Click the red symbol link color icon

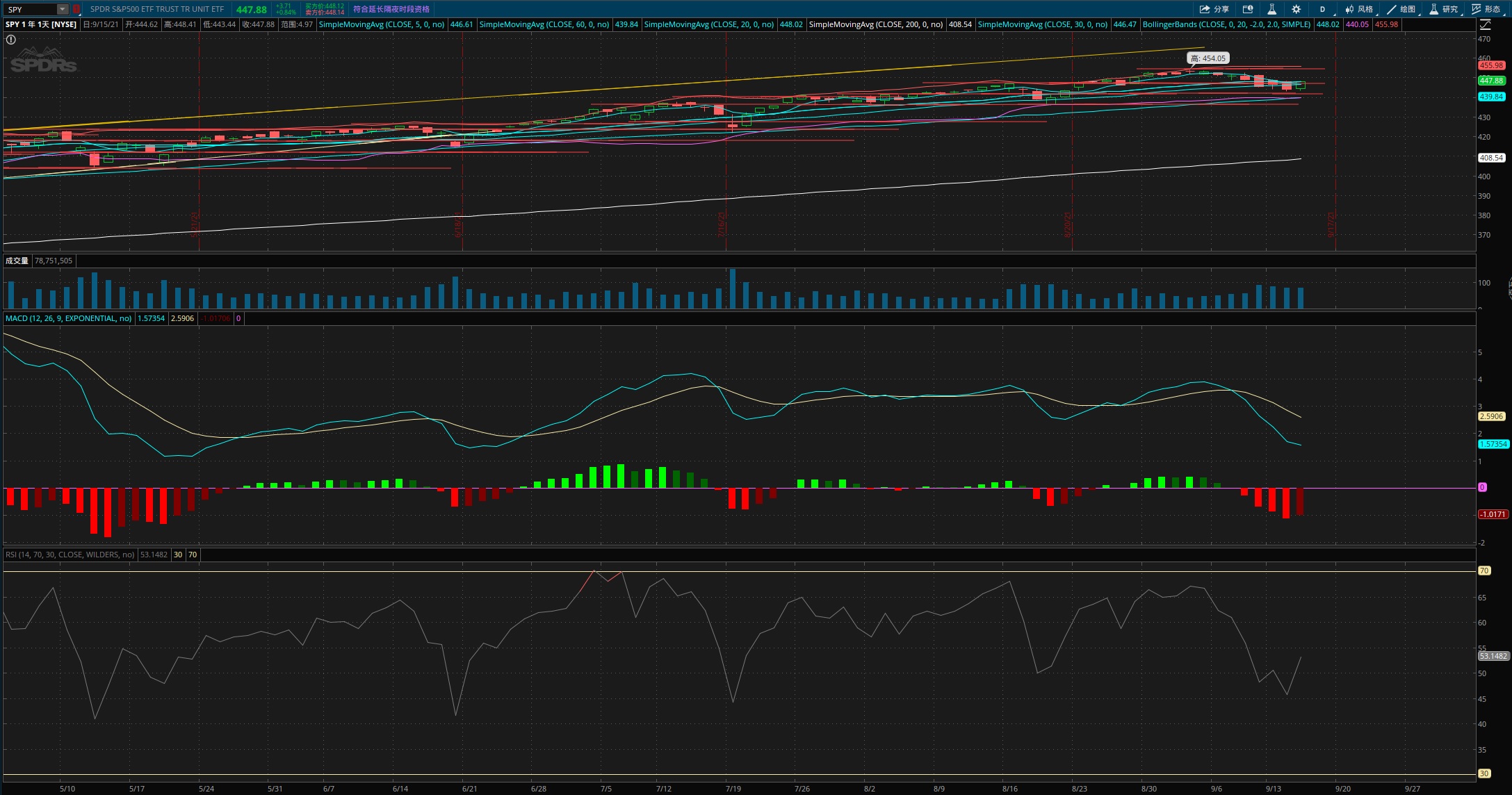tap(76, 10)
